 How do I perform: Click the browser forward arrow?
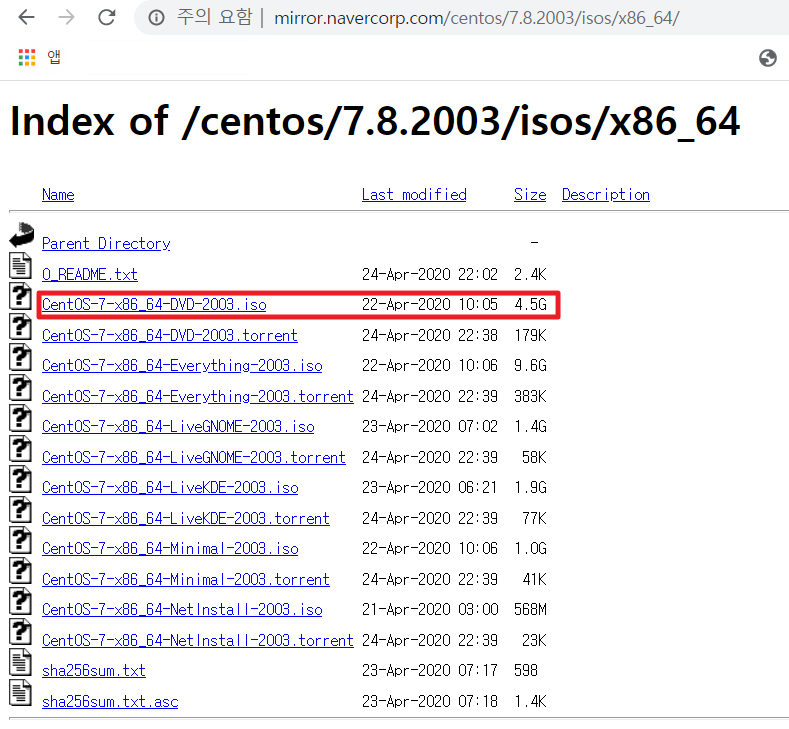pos(66,18)
